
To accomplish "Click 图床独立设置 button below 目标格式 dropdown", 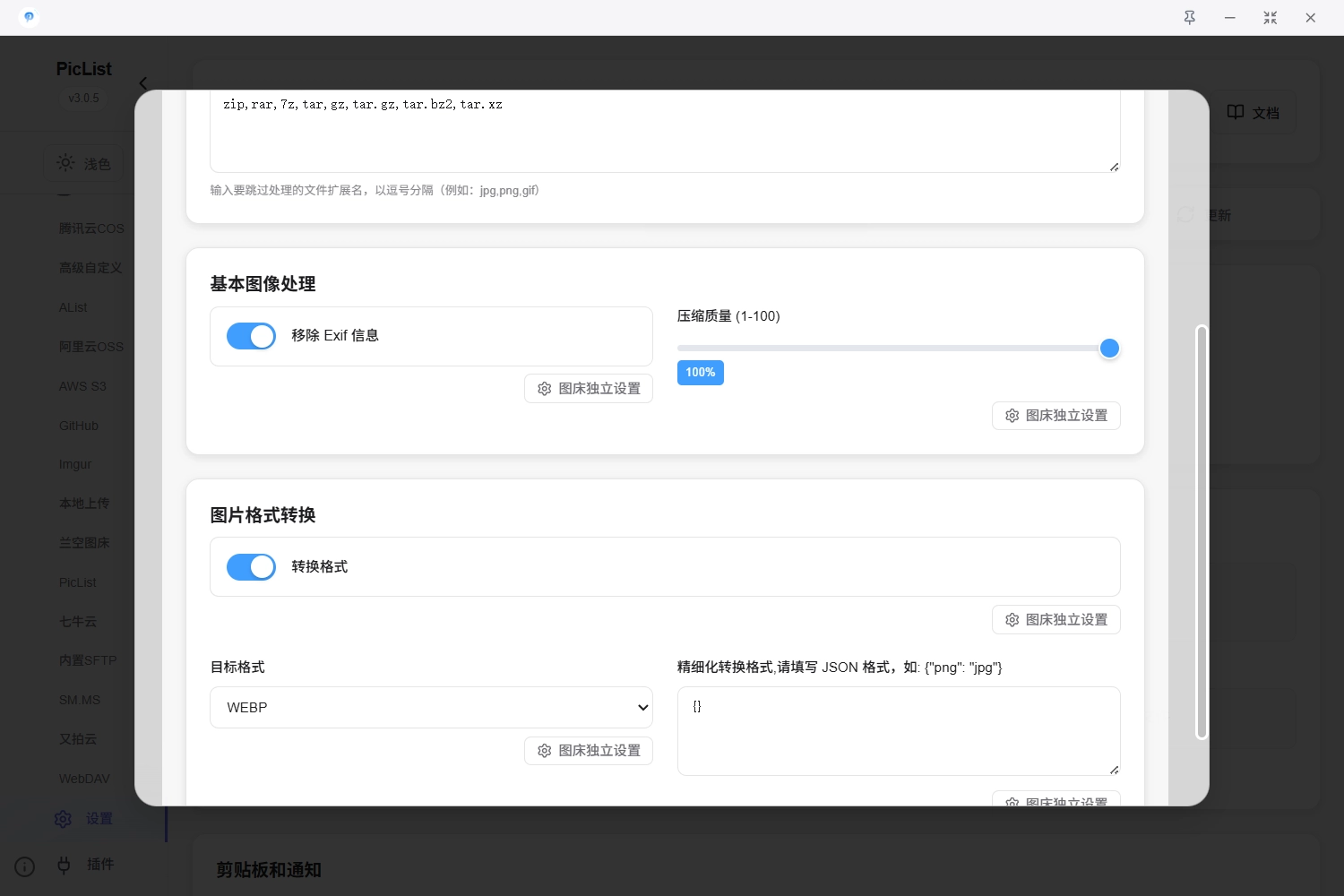I will [x=589, y=751].
